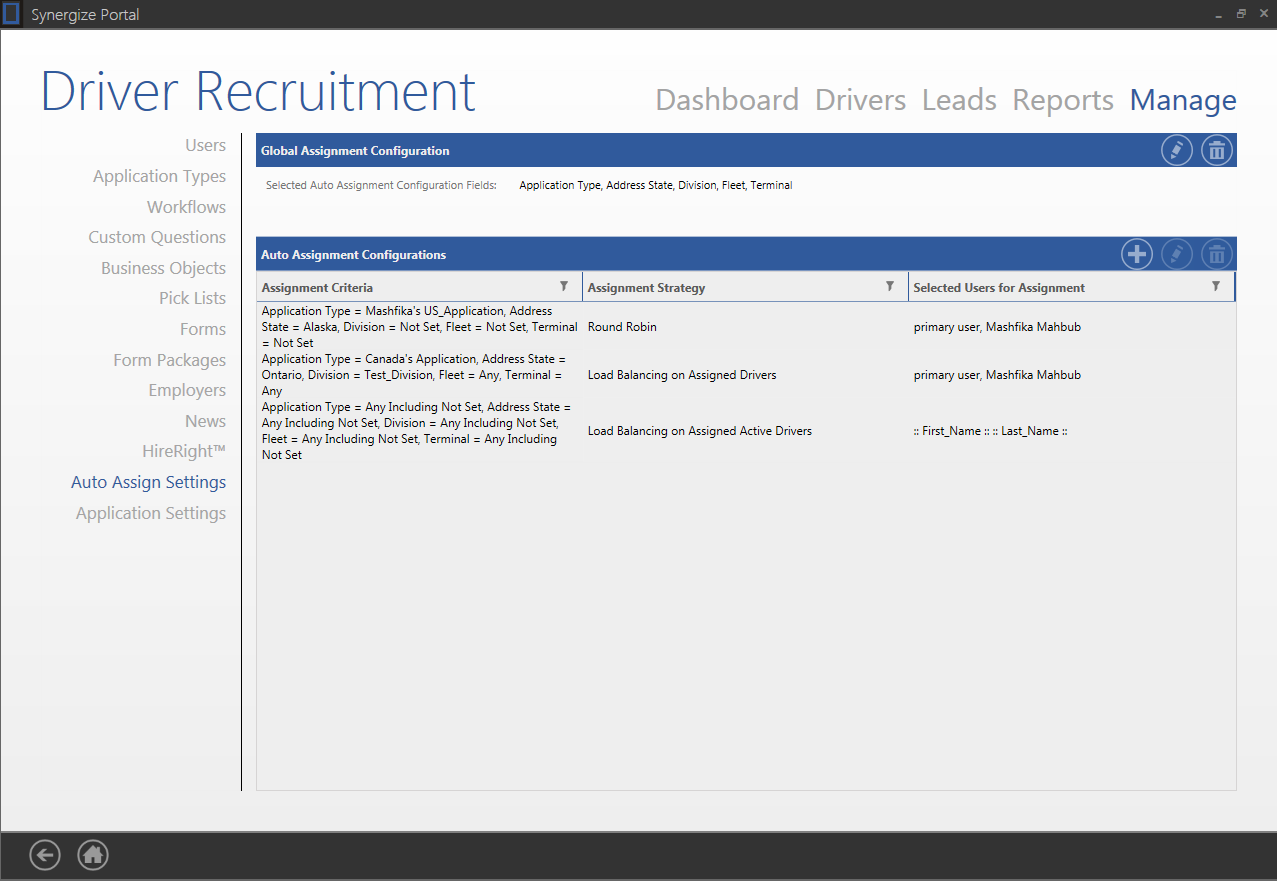Image resolution: width=1277 pixels, height=881 pixels.
Task: Click the Synergize Portal app icon
Action: tap(12, 14)
